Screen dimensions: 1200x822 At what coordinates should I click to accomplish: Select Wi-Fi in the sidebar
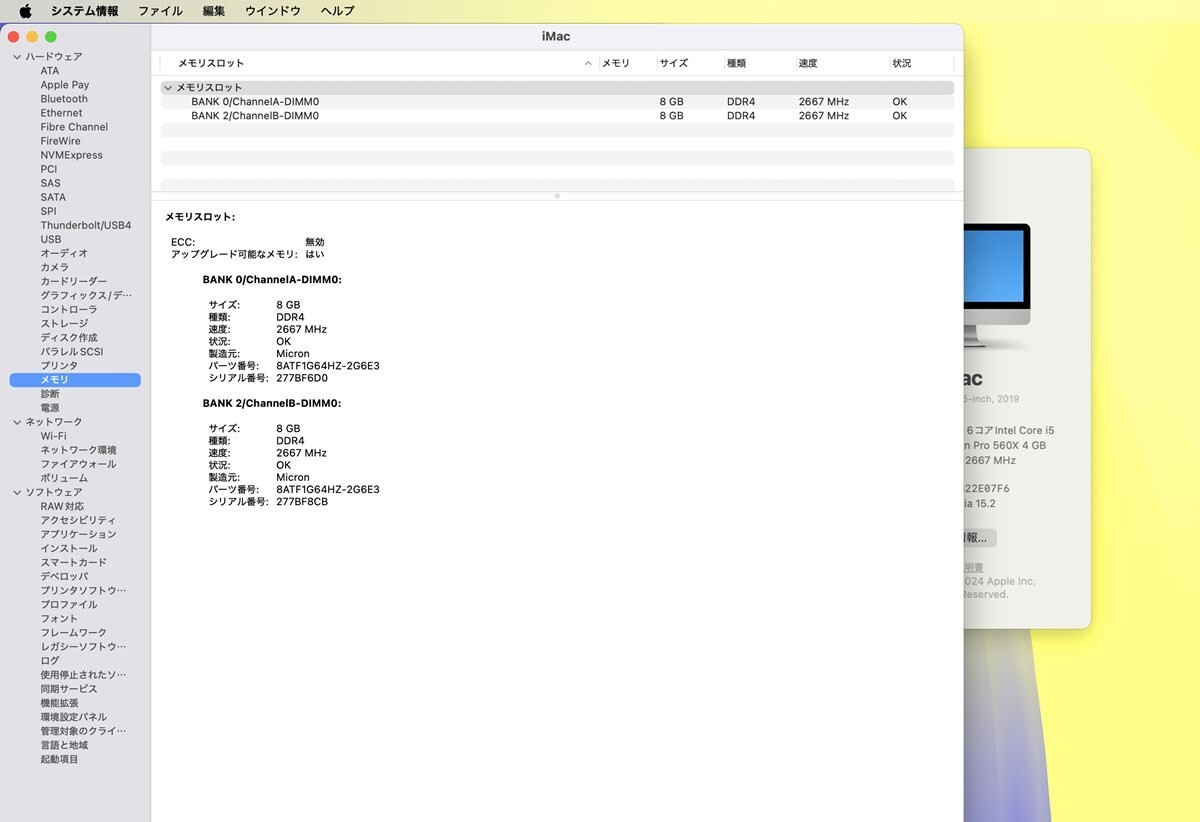[54, 436]
